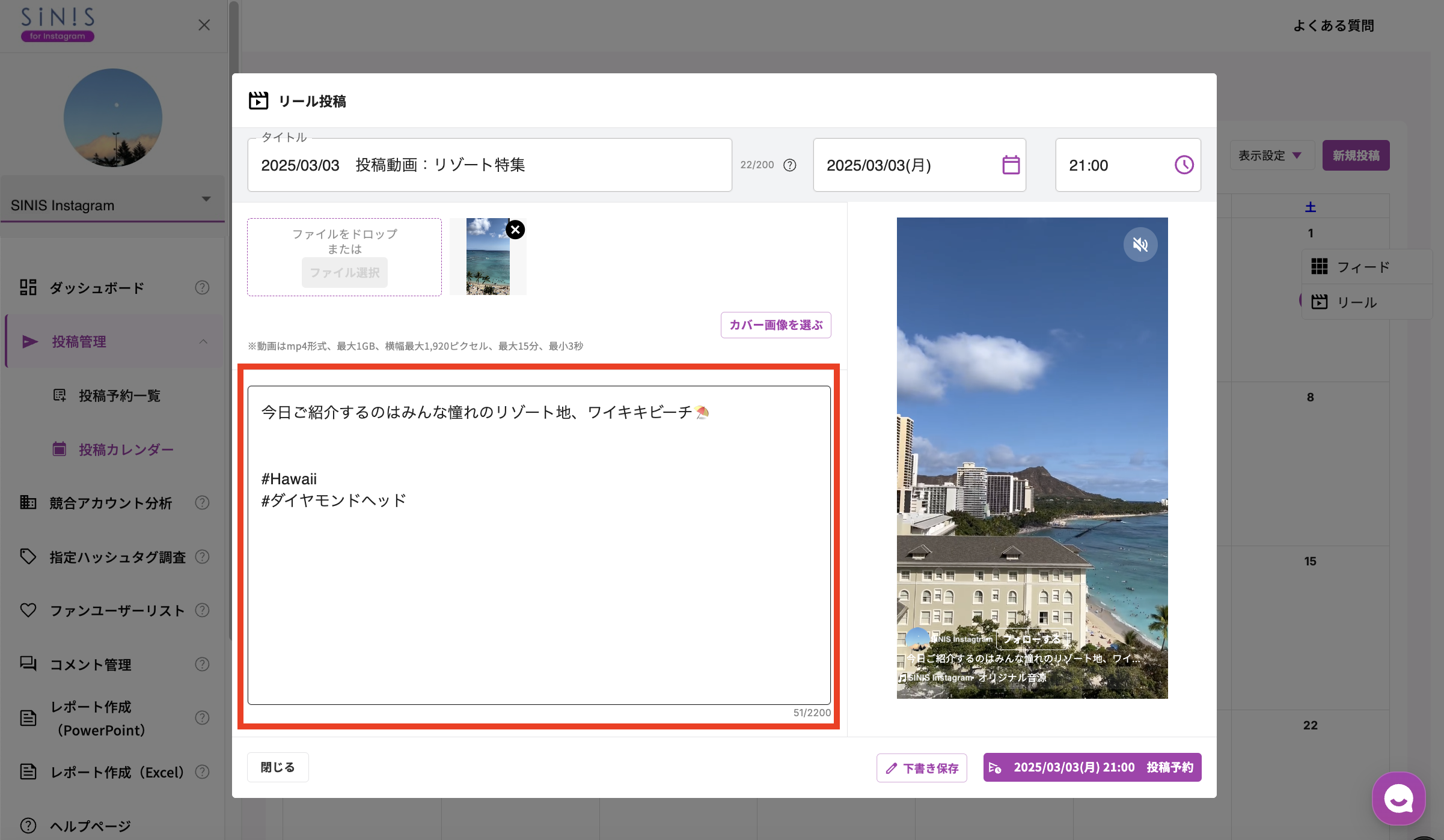1444x840 pixels.
Task: Open ファンユーザーリスト heart icon
Action: click(x=28, y=610)
